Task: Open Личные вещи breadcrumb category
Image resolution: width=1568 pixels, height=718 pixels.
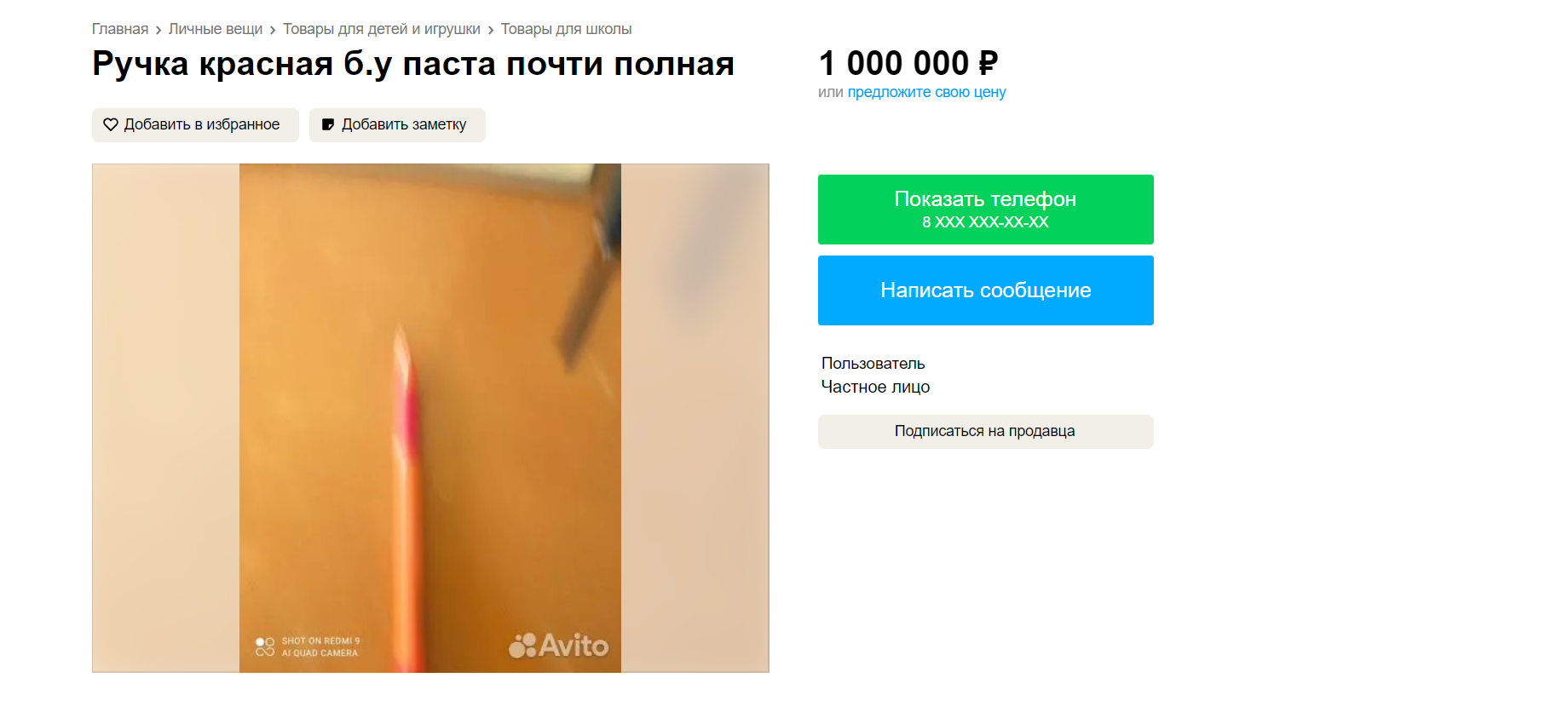Action: tap(216, 29)
